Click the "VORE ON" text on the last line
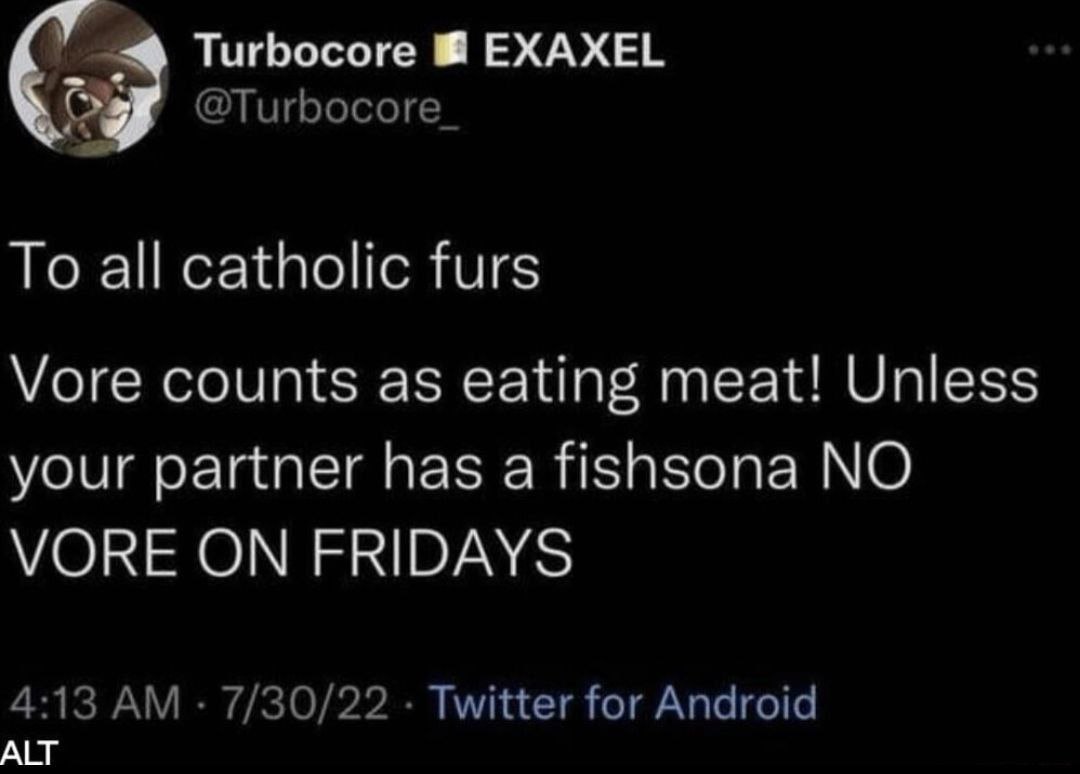Image resolution: width=1080 pixels, height=774 pixels. (155, 551)
